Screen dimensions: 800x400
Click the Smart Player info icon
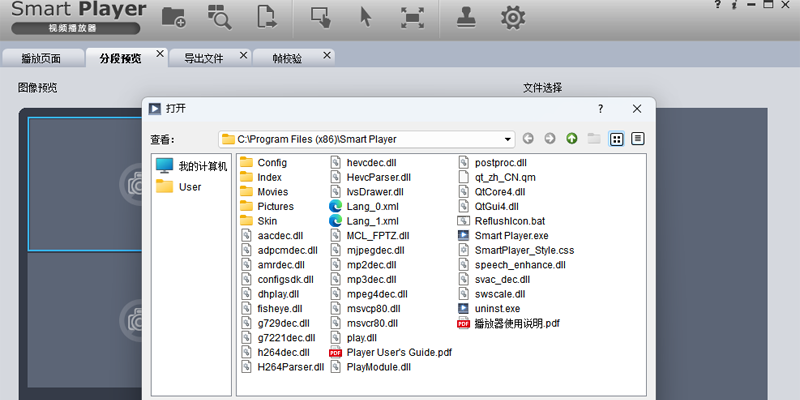[x=734, y=4]
